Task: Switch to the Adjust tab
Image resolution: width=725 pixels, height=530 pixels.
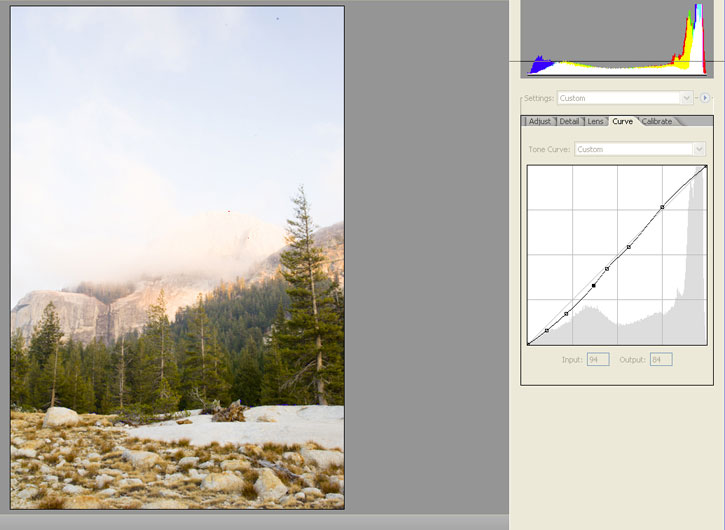Action: 539,121
